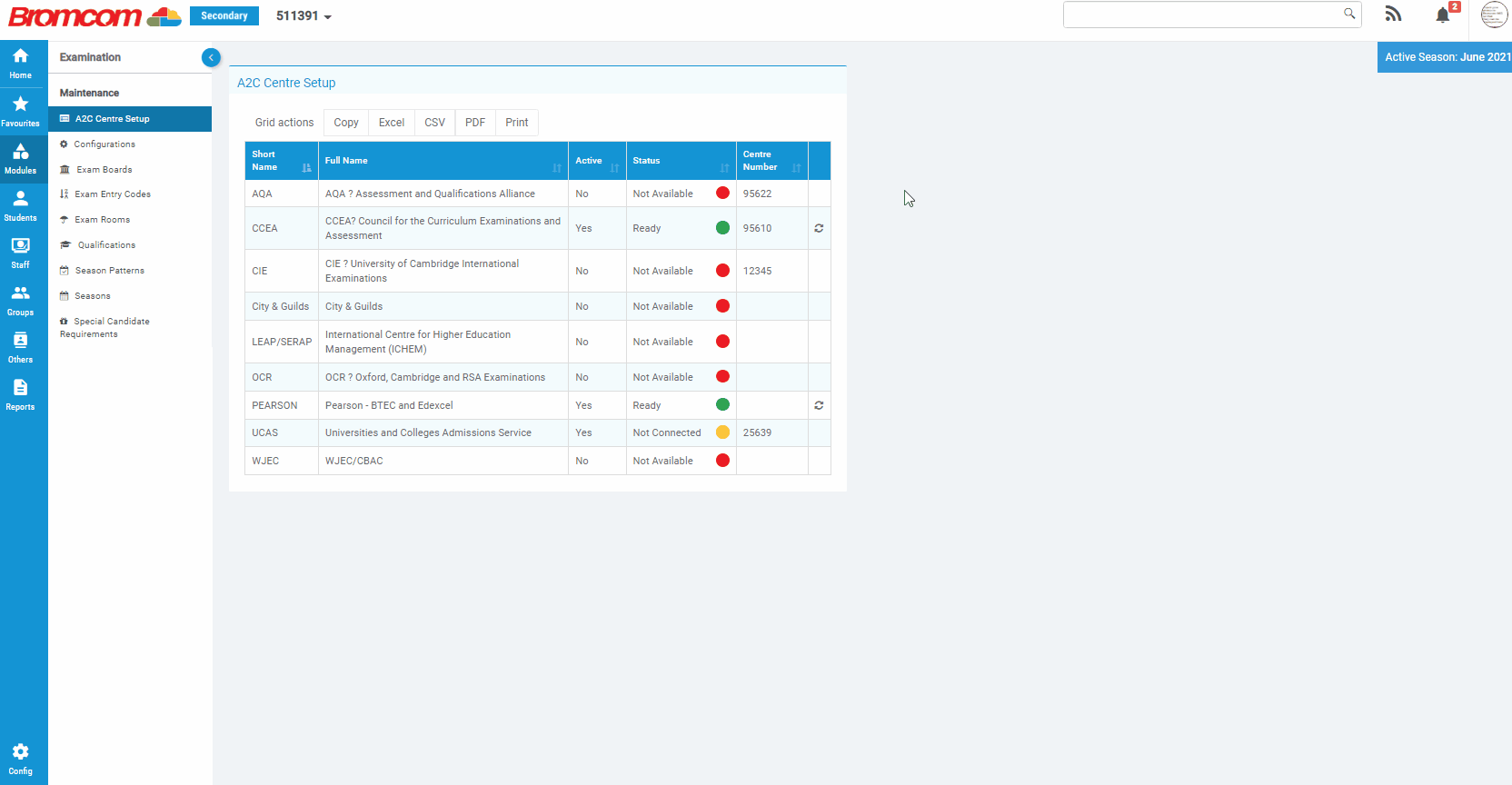1512x785 pixels.
Task: Click the yellow UCAS status indicator
Action: click(722, 432)
